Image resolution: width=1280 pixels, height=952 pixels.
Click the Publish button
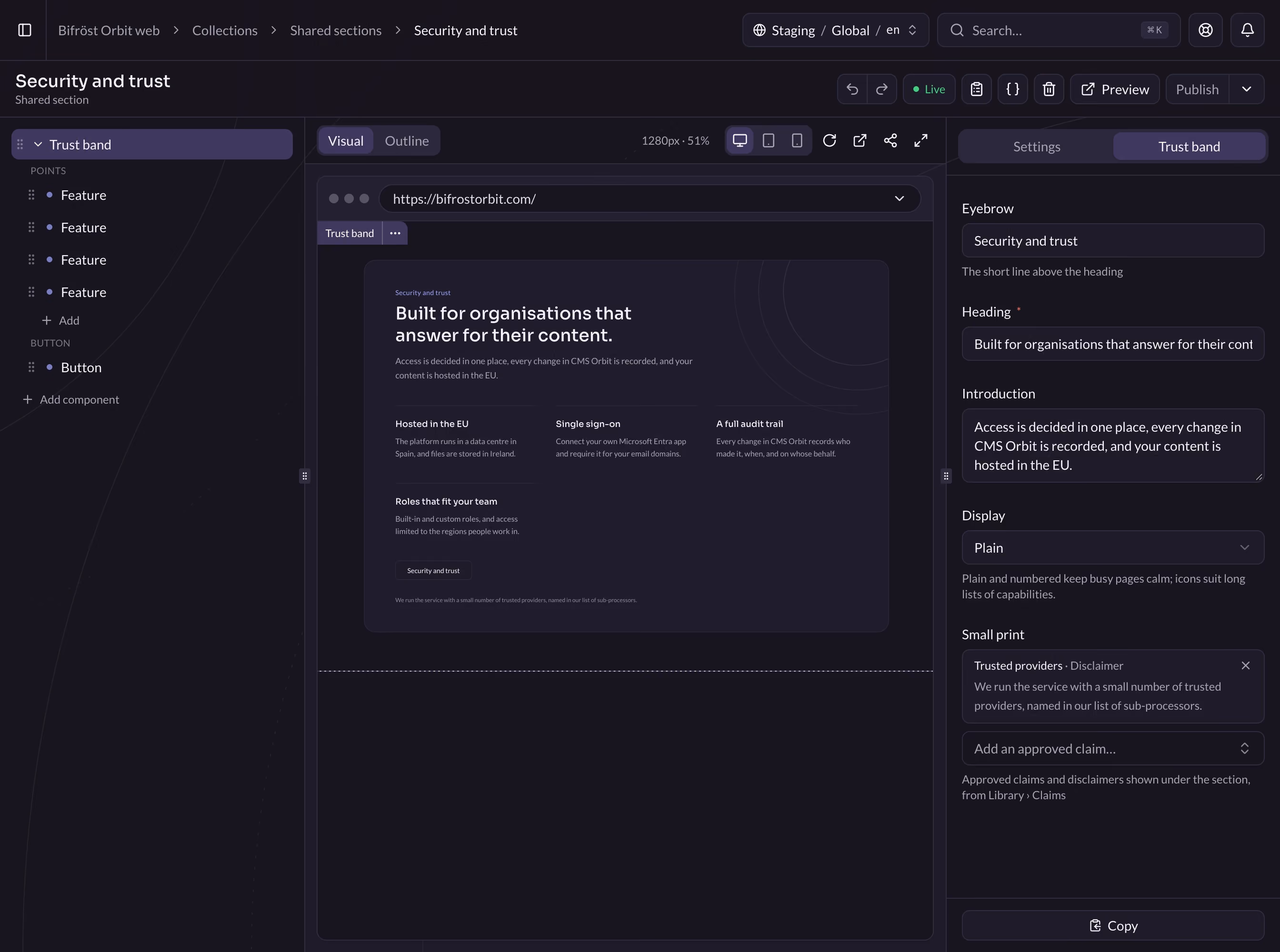[x=1197, y=89]
